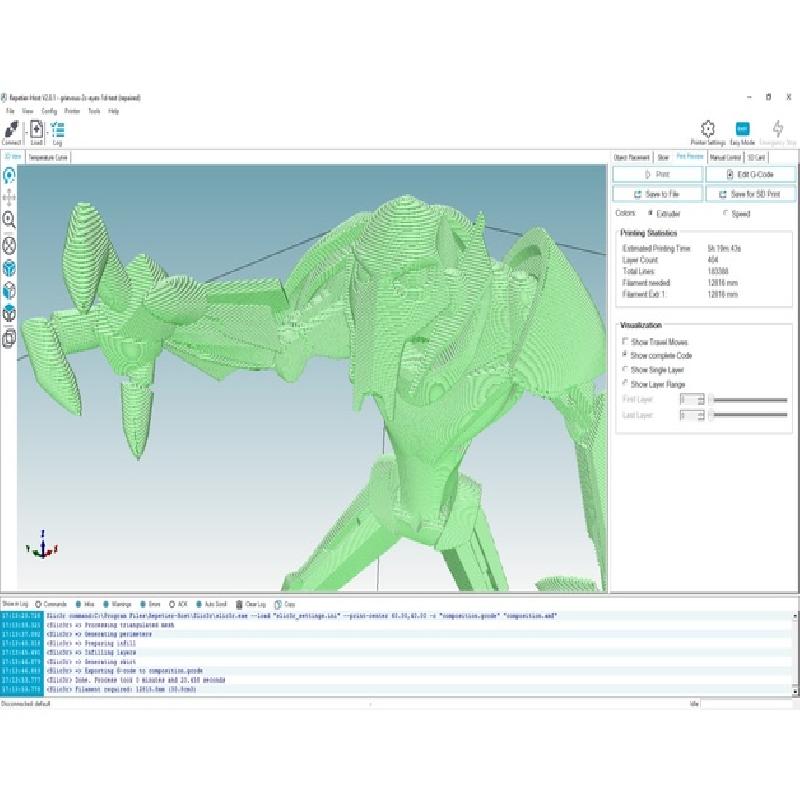Select the move view arrows tool
800x800 pixels.
click(9, 198)
